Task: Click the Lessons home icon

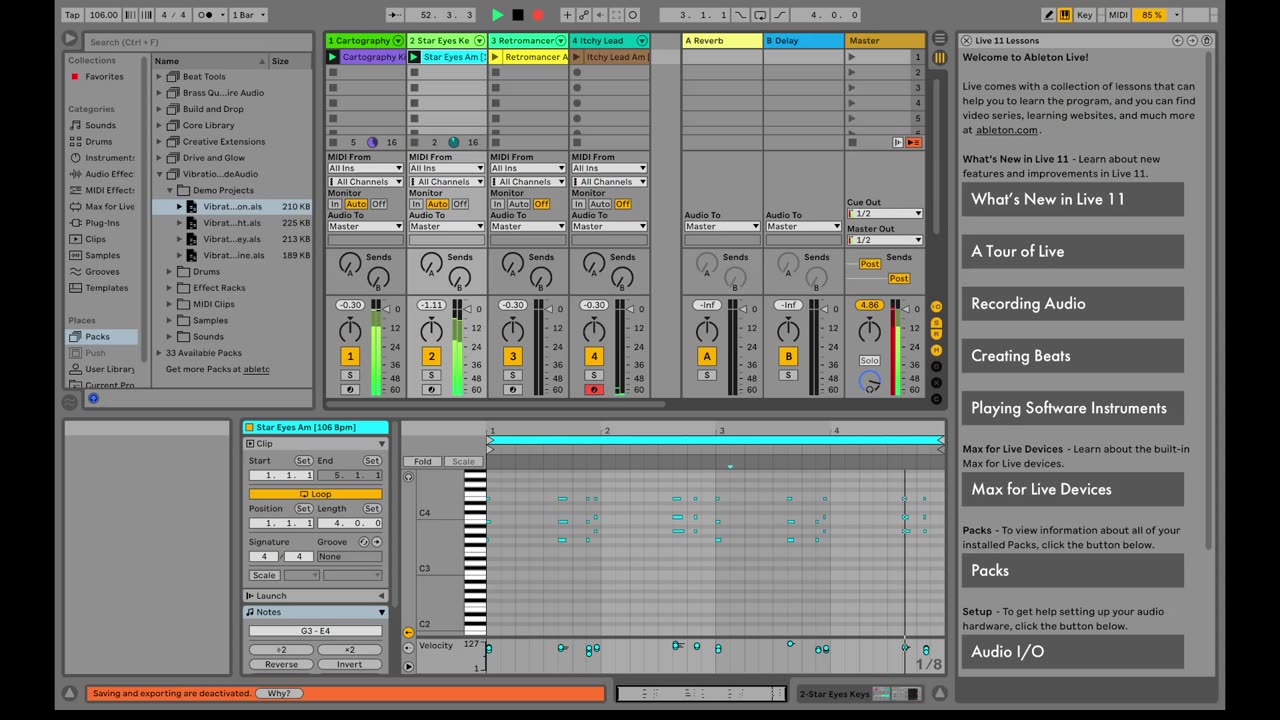Action: (1207, 40)
